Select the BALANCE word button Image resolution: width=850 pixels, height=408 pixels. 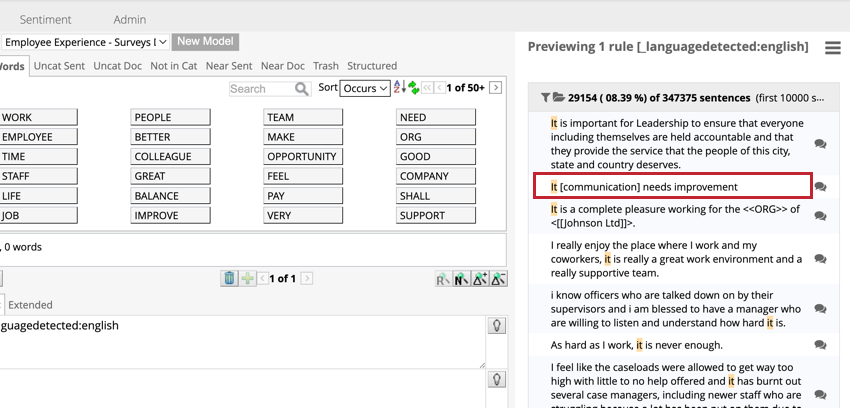170,196
